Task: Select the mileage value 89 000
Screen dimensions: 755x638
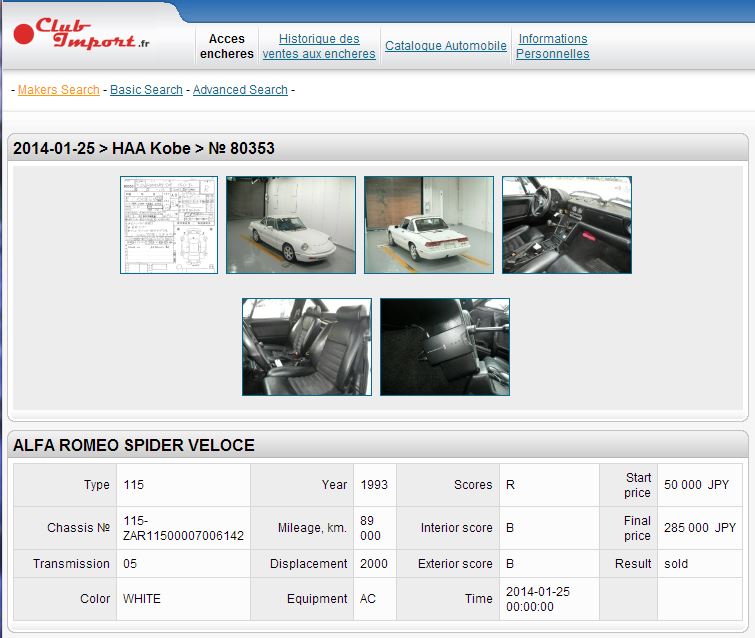Action: coord(370,528)
